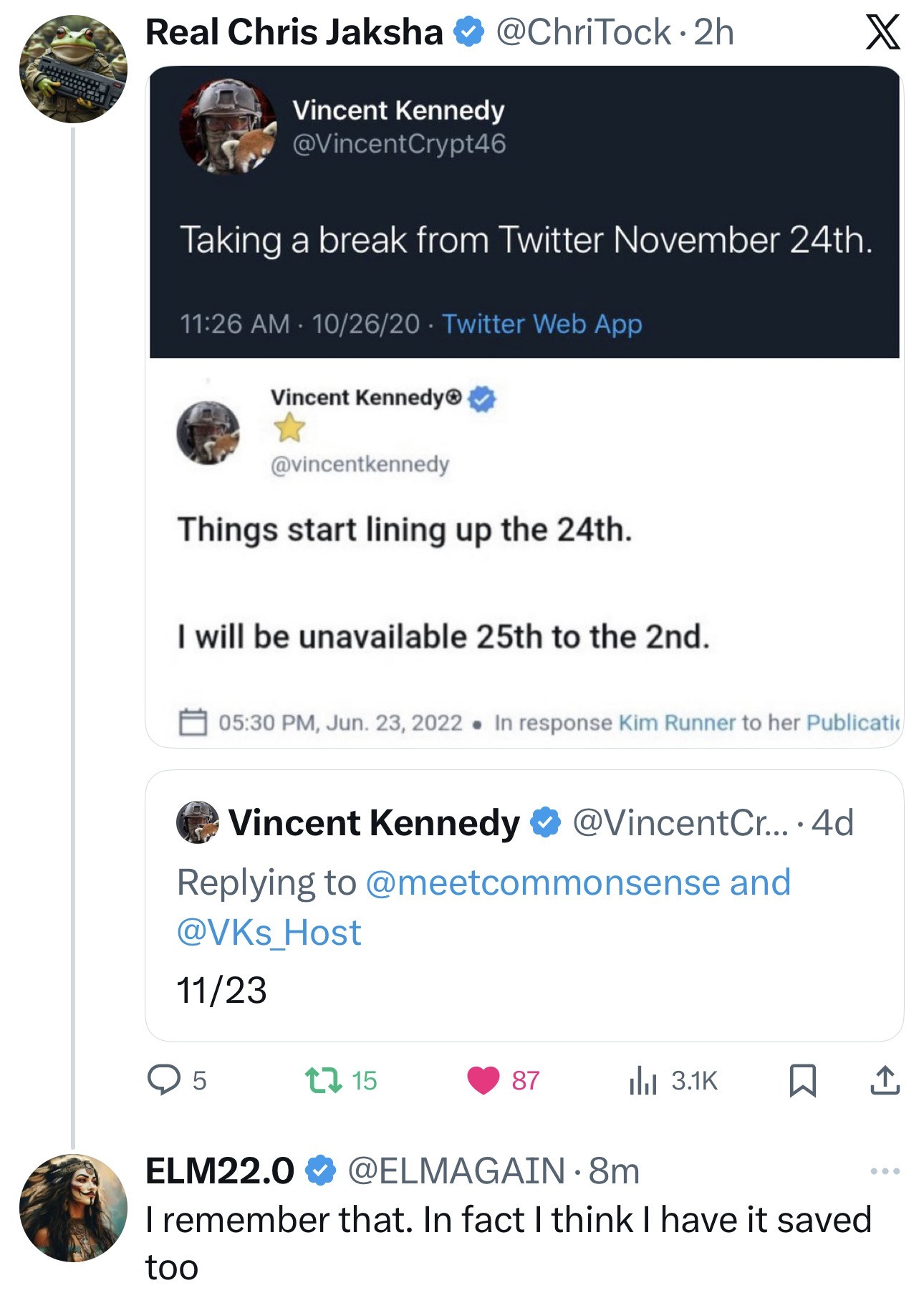This screenshot has width=924, height=1298.
Task: Click the blue verified badge next to Chris Jaksha
Action: click(x=469, y=33)
